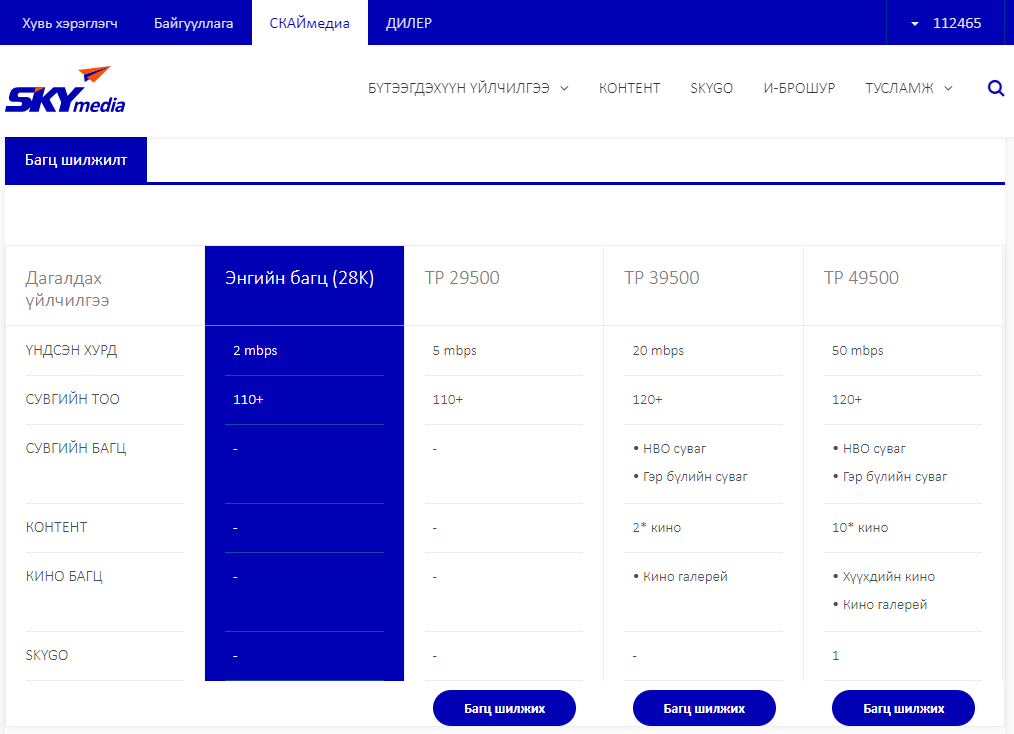The width and height of the screenshot is (1014, 734).
Task: Click the SKYmedia logo
Action: tap(65, 89)
